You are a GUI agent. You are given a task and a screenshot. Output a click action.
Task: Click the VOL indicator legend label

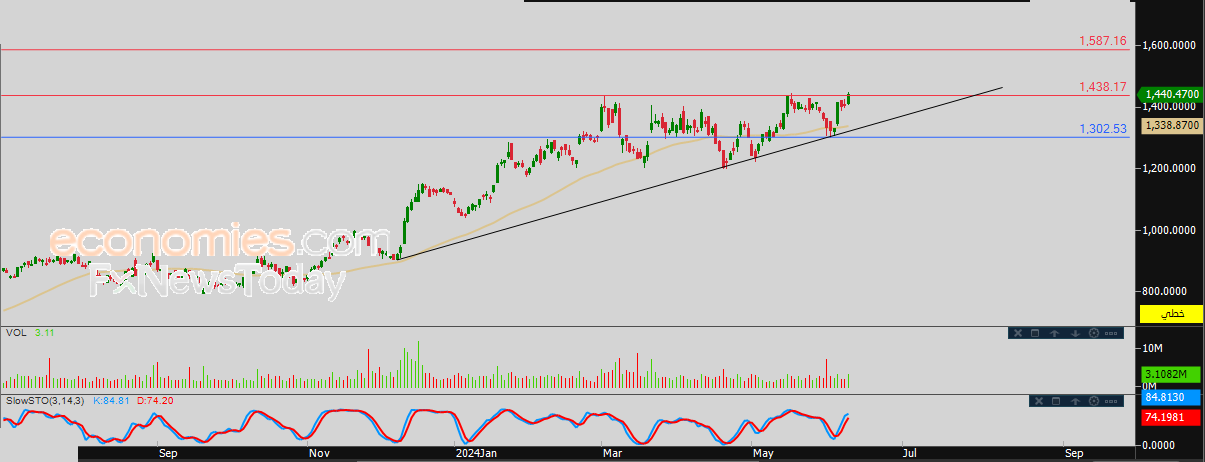(x=15, y=332)
